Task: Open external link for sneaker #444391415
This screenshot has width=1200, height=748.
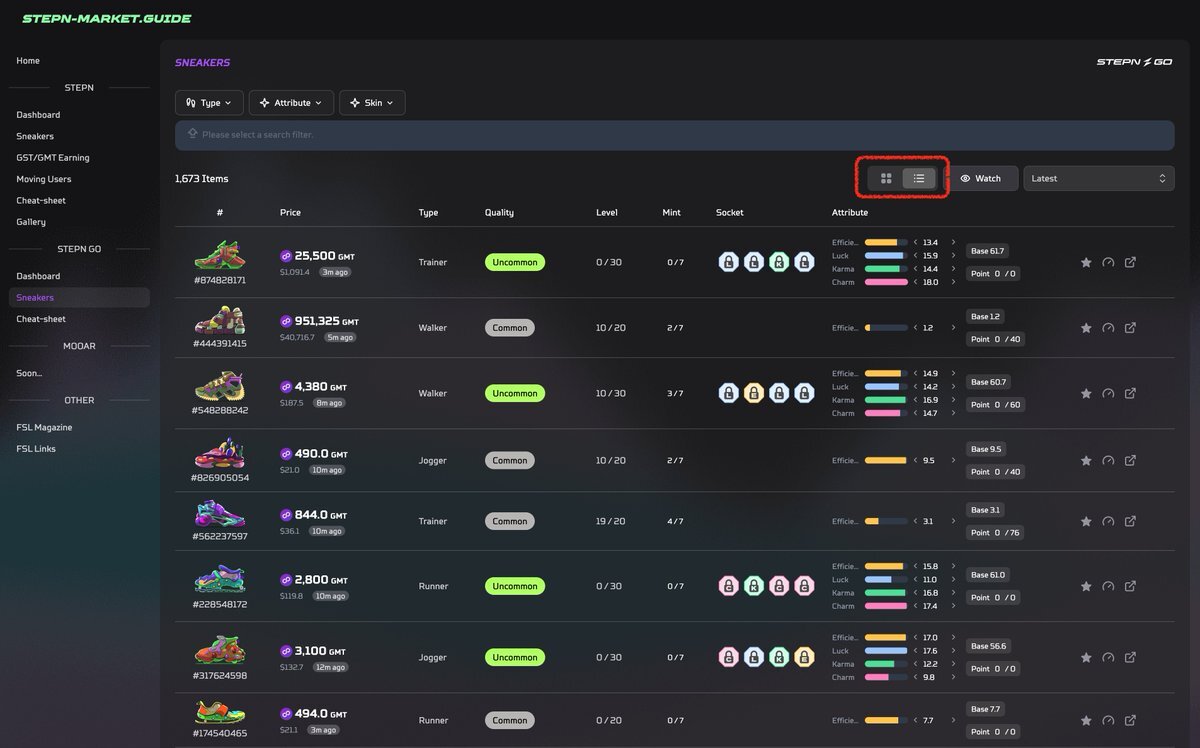Action: coord(1130,327)
